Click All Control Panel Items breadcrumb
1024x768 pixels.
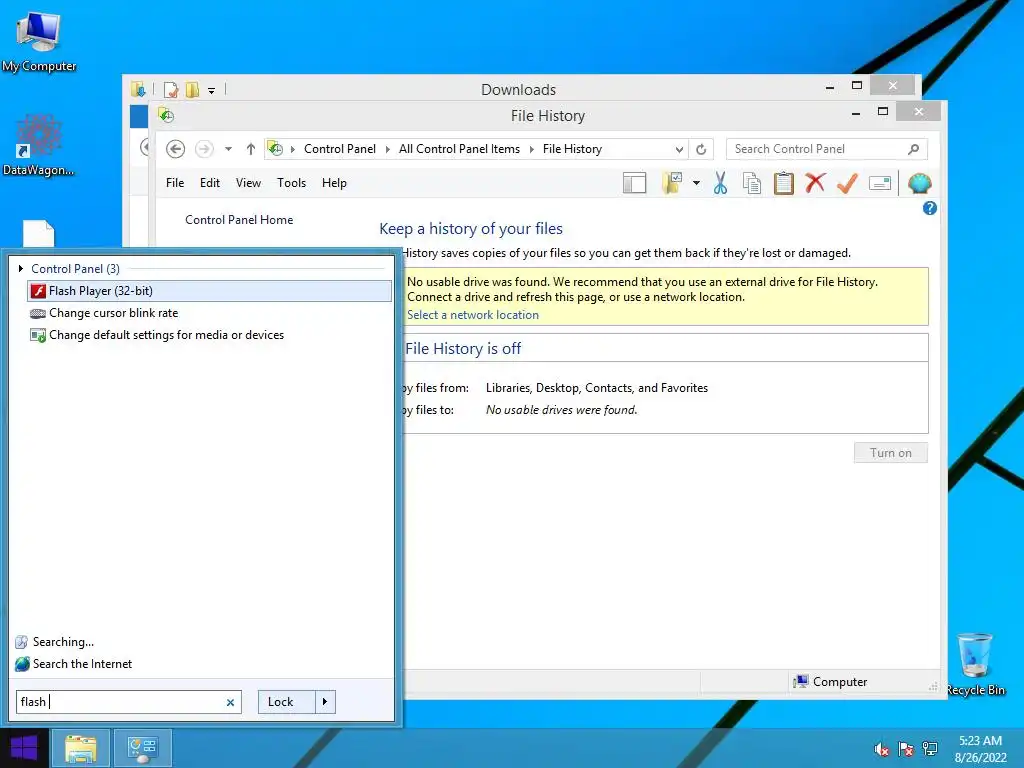459,149
